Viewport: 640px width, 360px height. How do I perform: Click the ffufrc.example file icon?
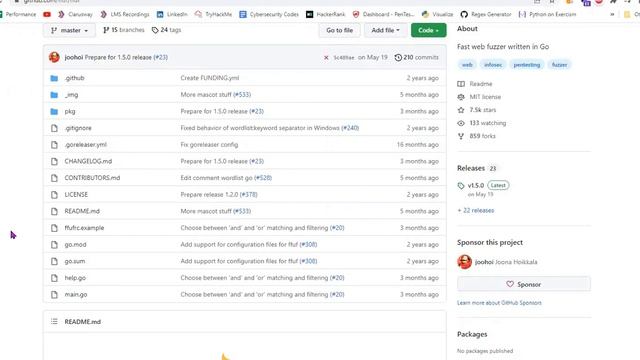(54, 228)
